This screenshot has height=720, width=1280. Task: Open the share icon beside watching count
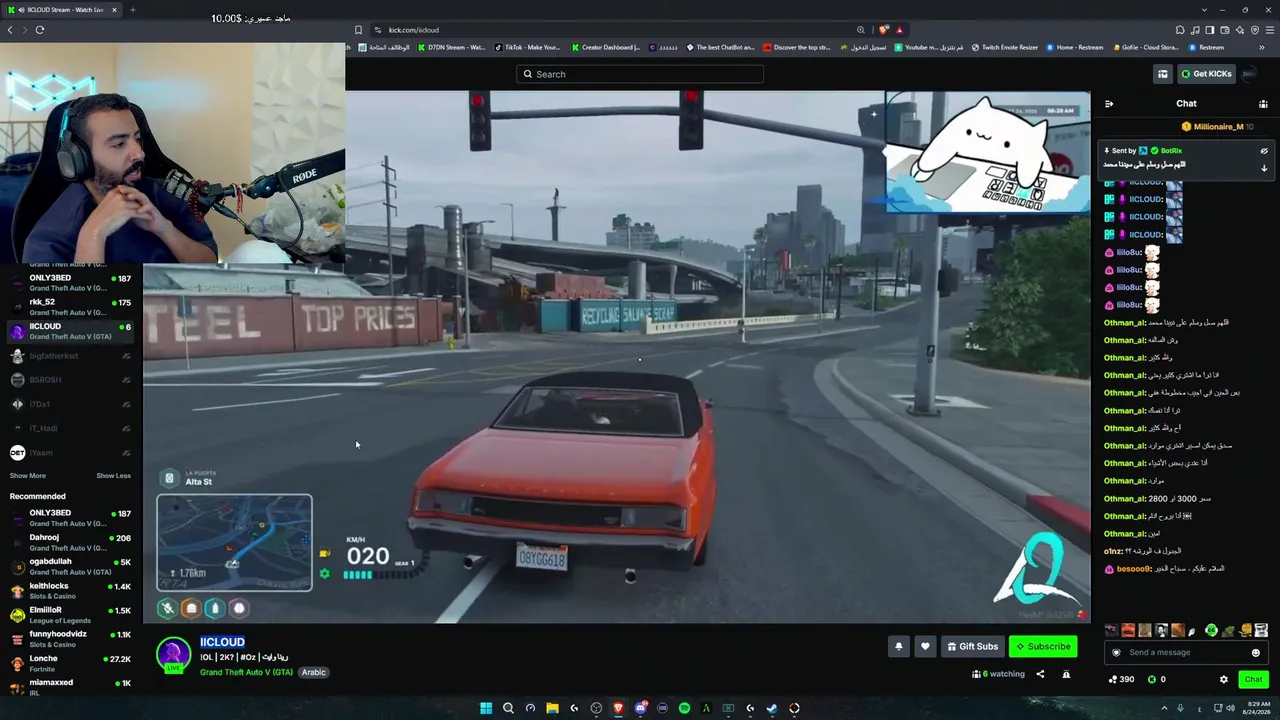(1040, 674)
